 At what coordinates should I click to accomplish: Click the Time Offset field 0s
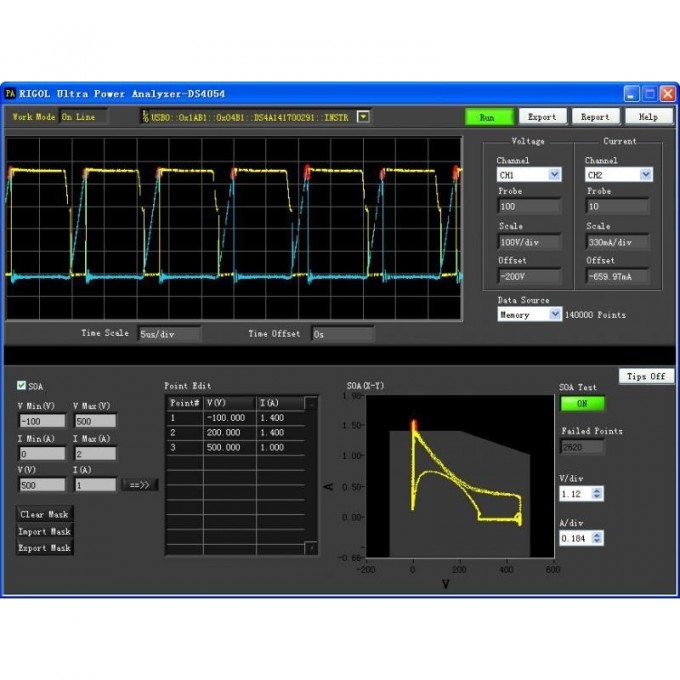pyautogui.click(x=343, y=334)
